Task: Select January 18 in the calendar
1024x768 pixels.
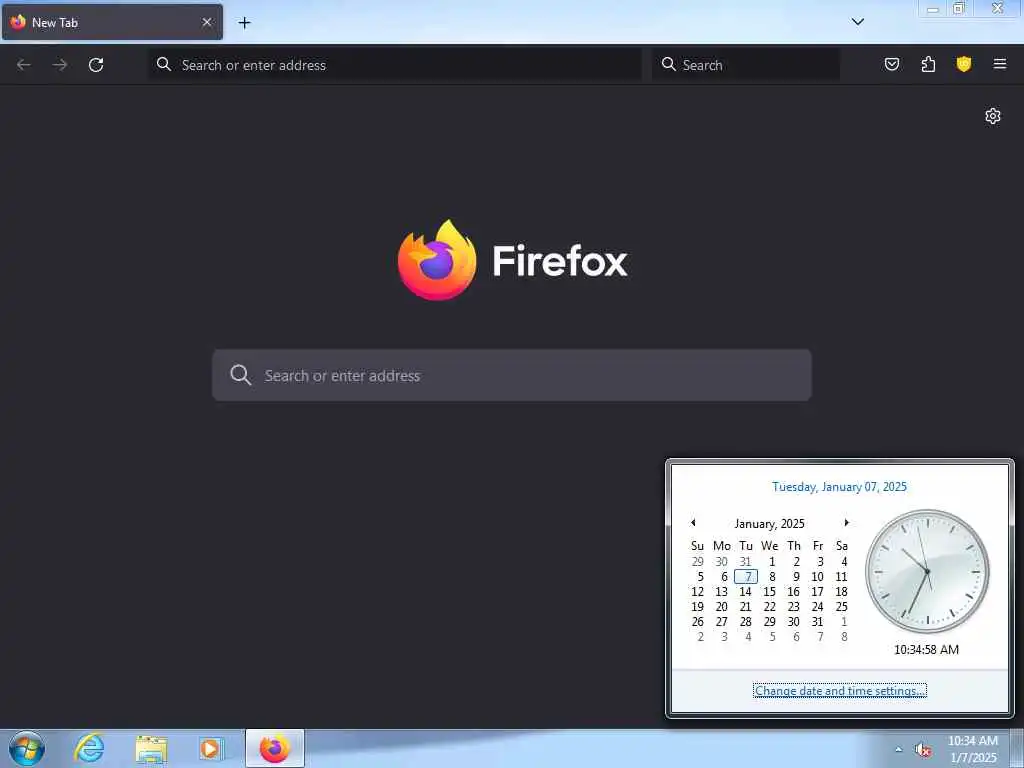Action: pos(841,592)
